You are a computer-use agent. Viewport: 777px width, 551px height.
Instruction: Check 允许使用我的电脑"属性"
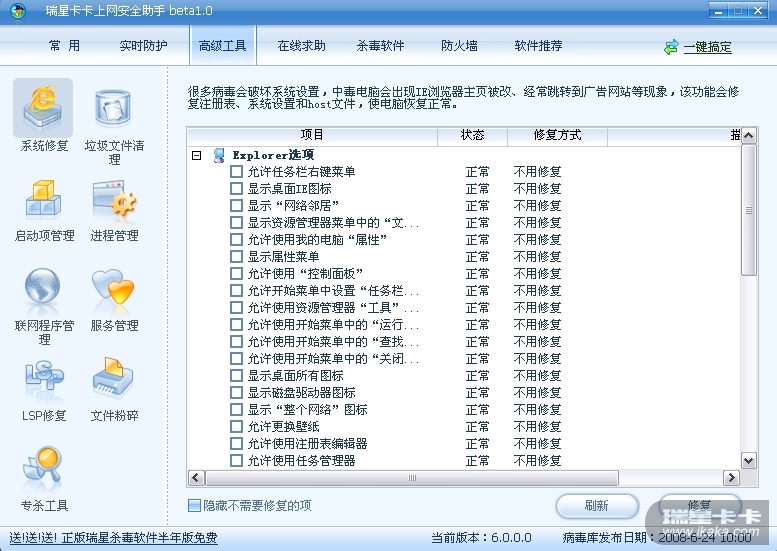pyautogui.click(x=236, y=240)
